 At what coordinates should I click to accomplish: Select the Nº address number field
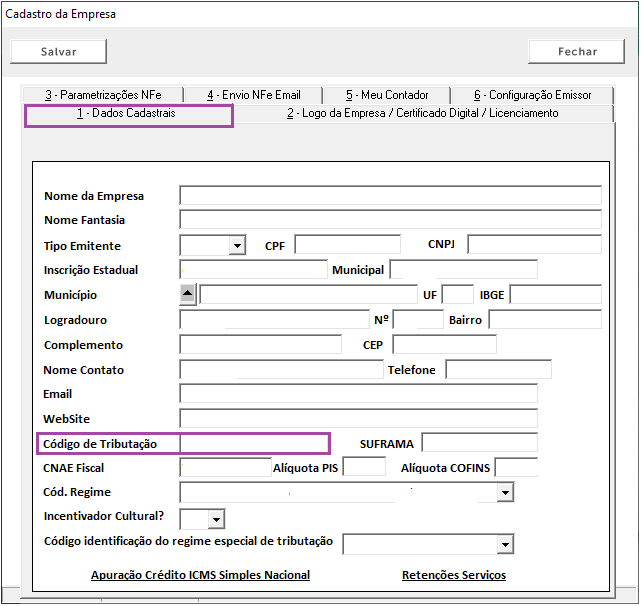coord(418,319)
